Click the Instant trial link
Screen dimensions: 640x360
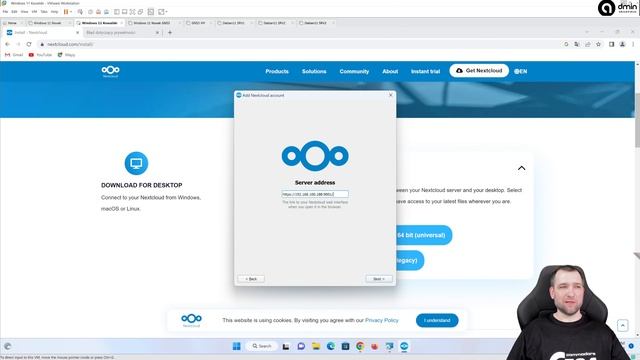(x=425, y=71)
